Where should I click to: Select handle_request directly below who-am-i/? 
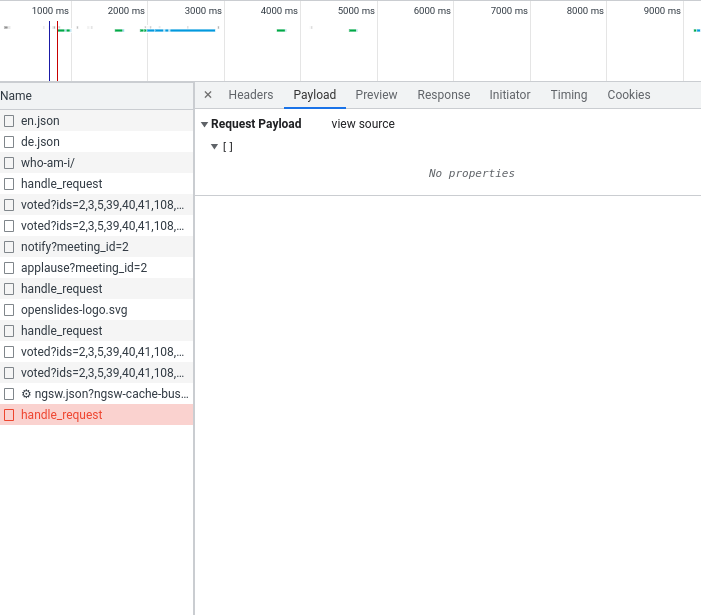tap(97, 184)
